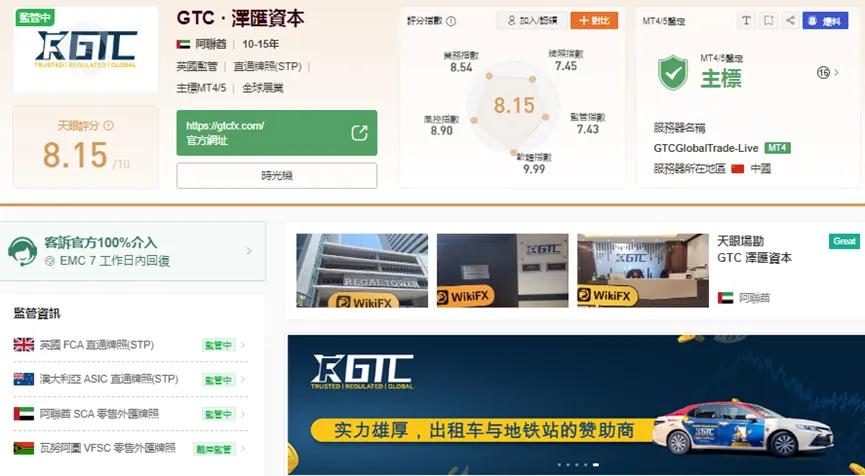
Task: Click the green Great badge
Action: pyautogui.click(x=844, y=241)
